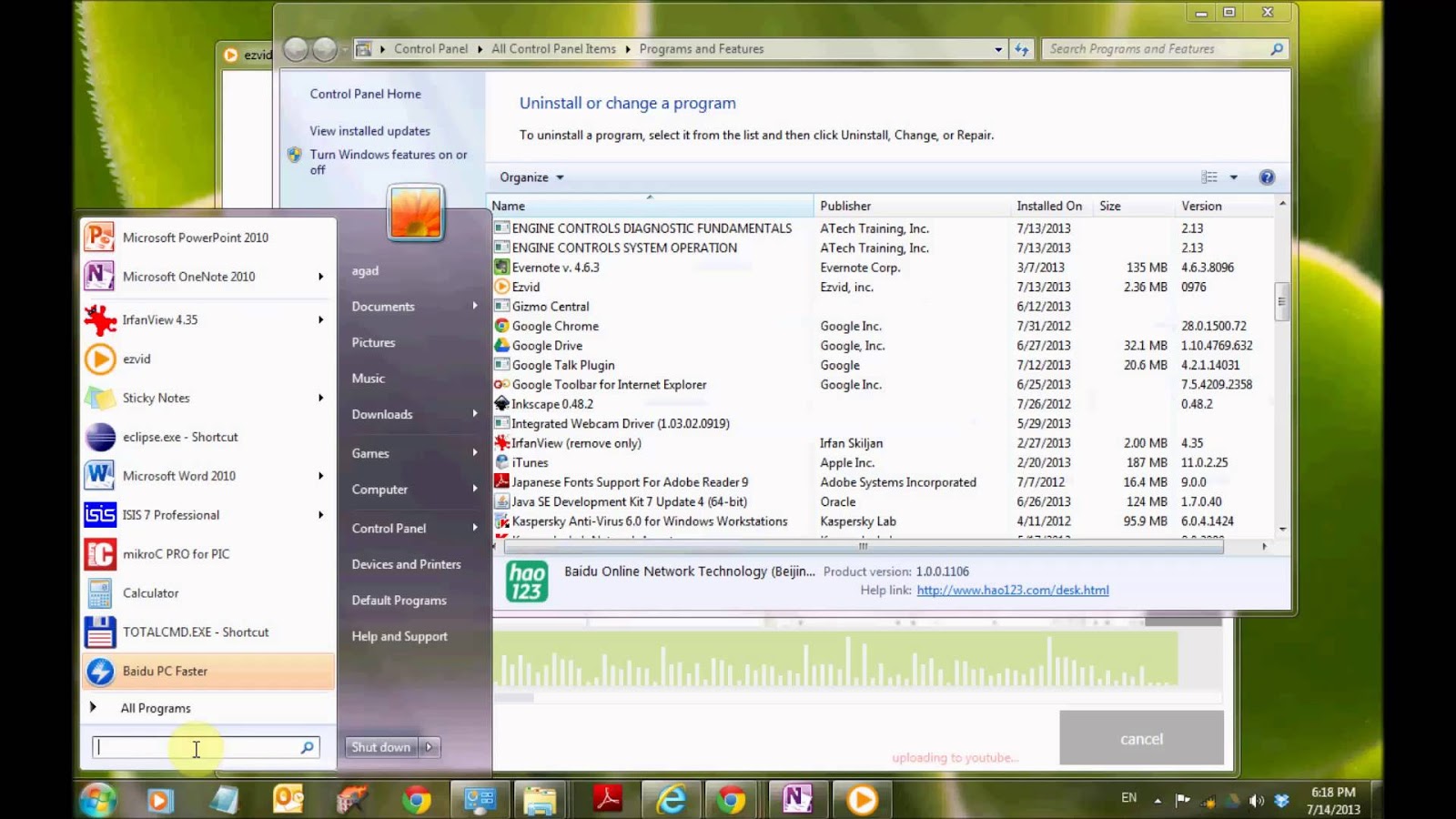Expand the Microsoft OneNote 2010 jump list arrow
Viewport: 1456px width, 819px height.
click(x=320, y=277)
